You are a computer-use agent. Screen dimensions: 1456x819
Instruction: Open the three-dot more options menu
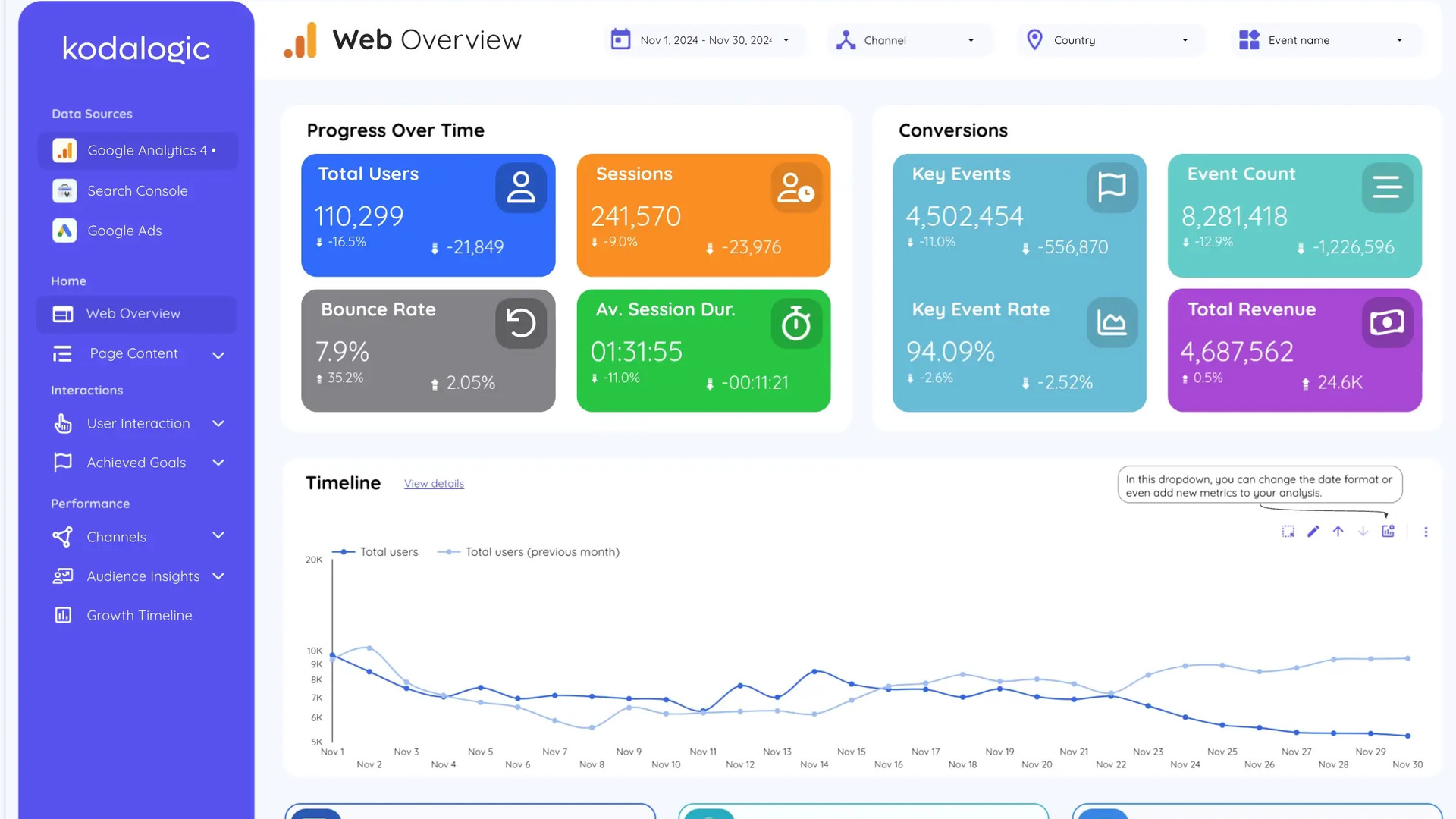pos(1426,532)
